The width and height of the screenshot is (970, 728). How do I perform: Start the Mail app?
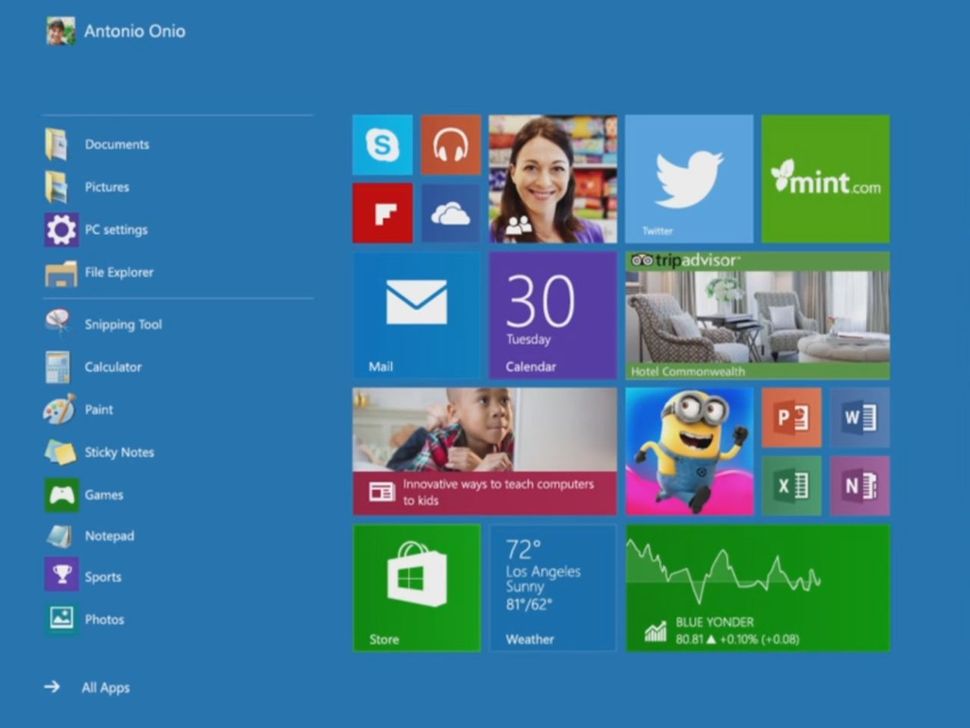[416, 314]
